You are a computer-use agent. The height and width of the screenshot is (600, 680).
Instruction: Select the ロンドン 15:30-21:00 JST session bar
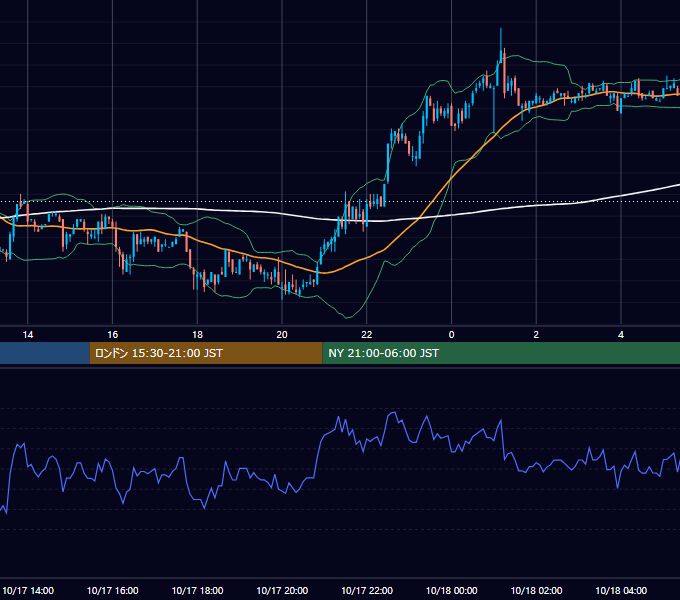pos(206,353)
